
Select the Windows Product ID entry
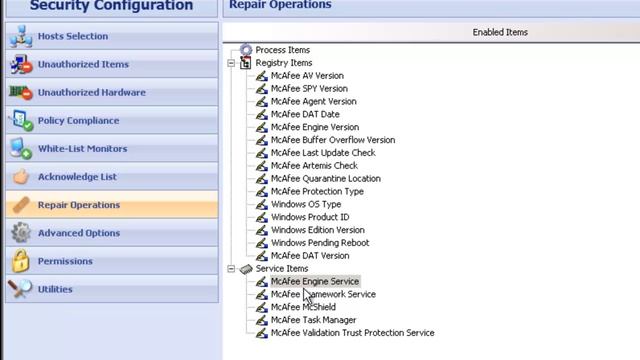coord(310,217)
